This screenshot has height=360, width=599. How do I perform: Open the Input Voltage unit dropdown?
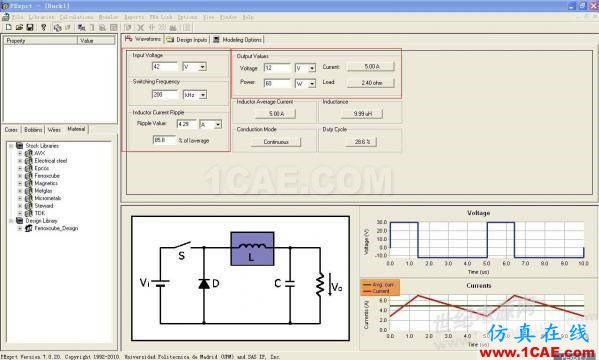(x=203, y=67)
